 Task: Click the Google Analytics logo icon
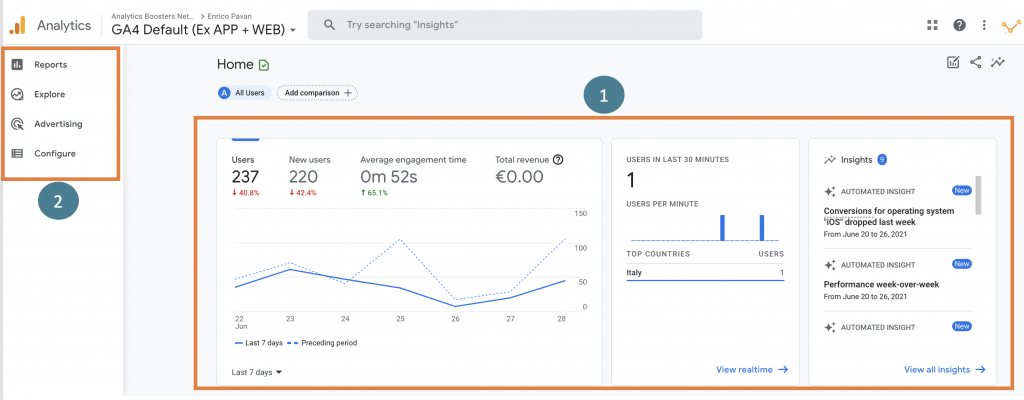[18, 25]
